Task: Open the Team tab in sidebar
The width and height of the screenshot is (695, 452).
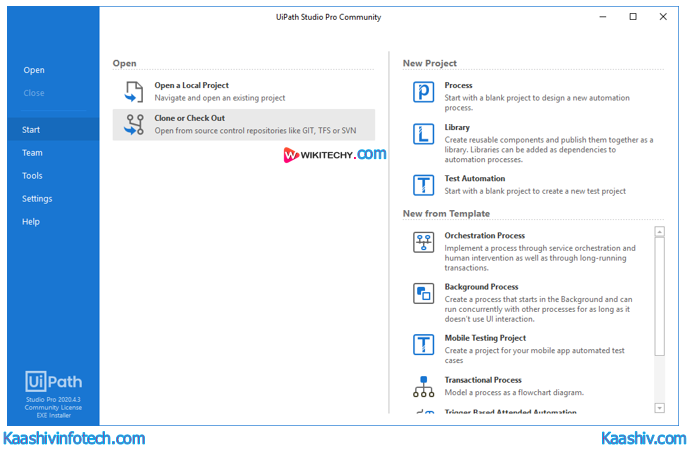Action: [32, 153]
